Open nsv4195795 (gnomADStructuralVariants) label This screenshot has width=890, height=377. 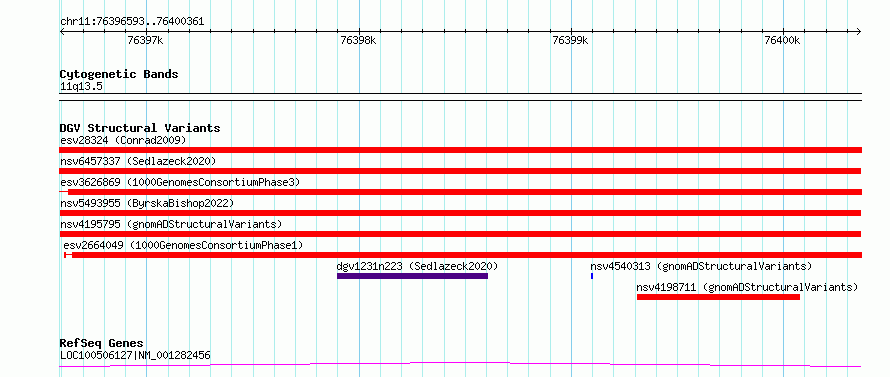click(171, 224)
